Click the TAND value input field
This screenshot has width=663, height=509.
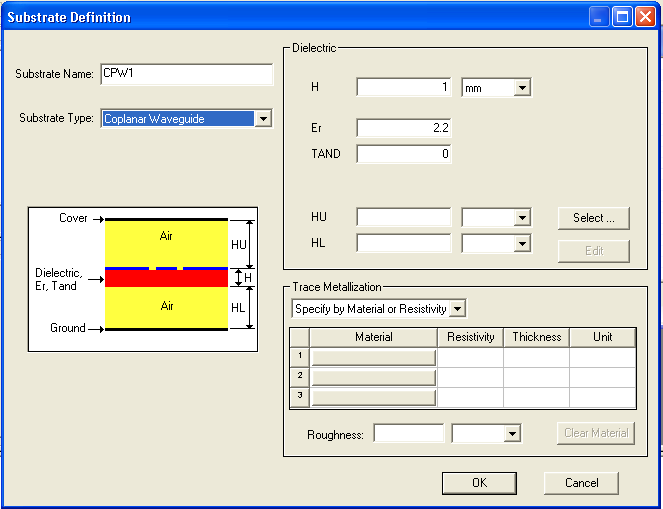coord(403,154)
